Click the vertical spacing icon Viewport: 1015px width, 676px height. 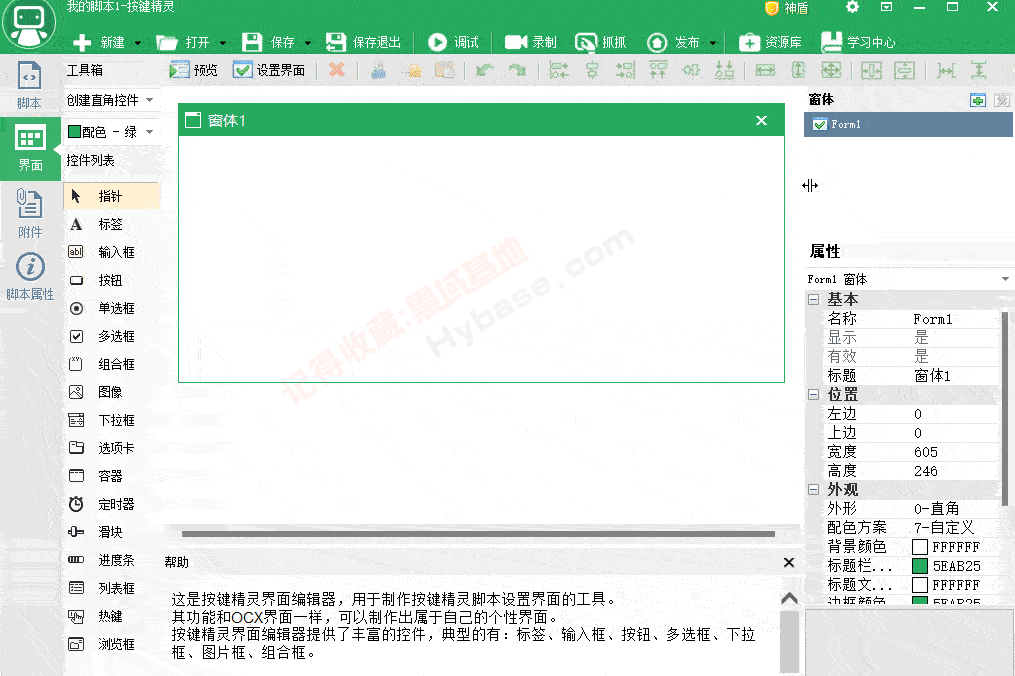[979, 70]
